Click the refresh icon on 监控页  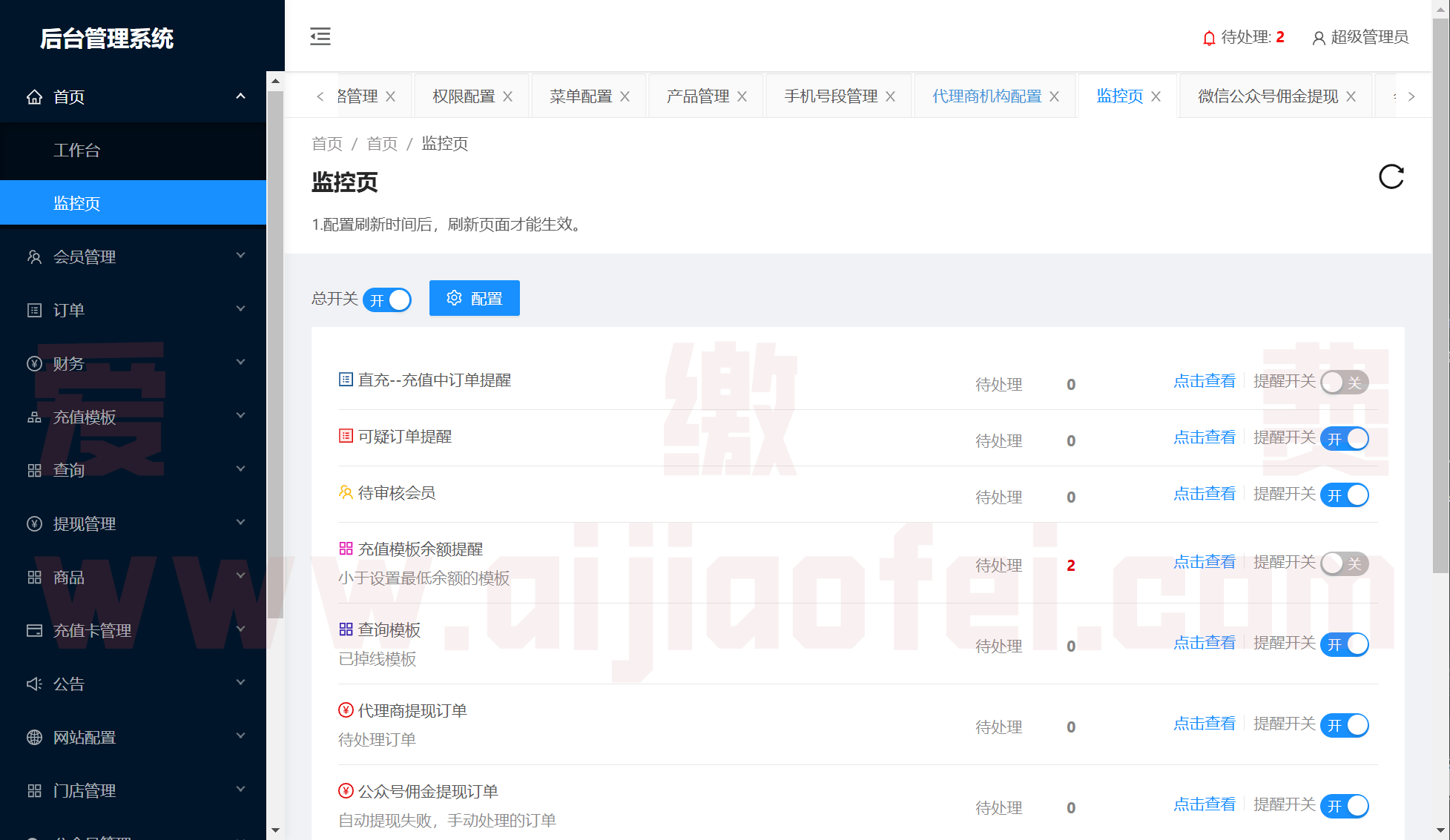coord(1391,177)
